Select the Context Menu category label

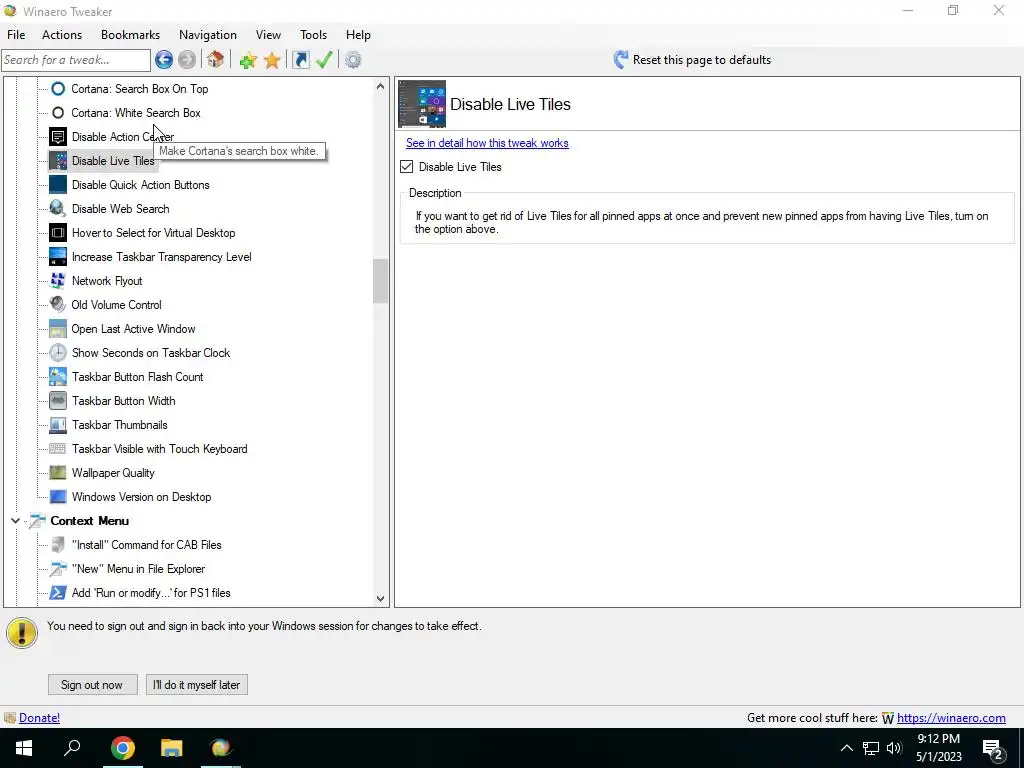89,521
